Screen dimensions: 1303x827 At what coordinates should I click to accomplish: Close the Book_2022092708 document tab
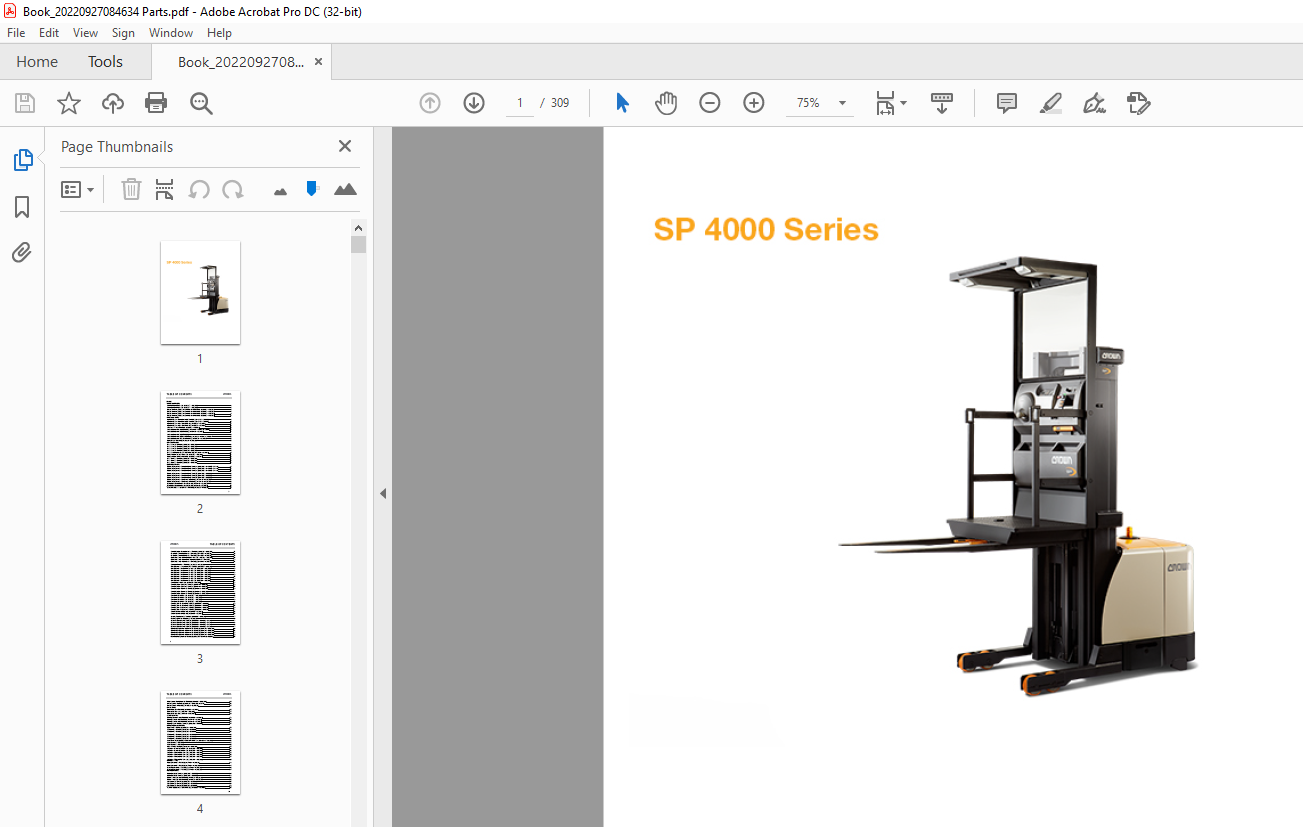pos(318,62)
